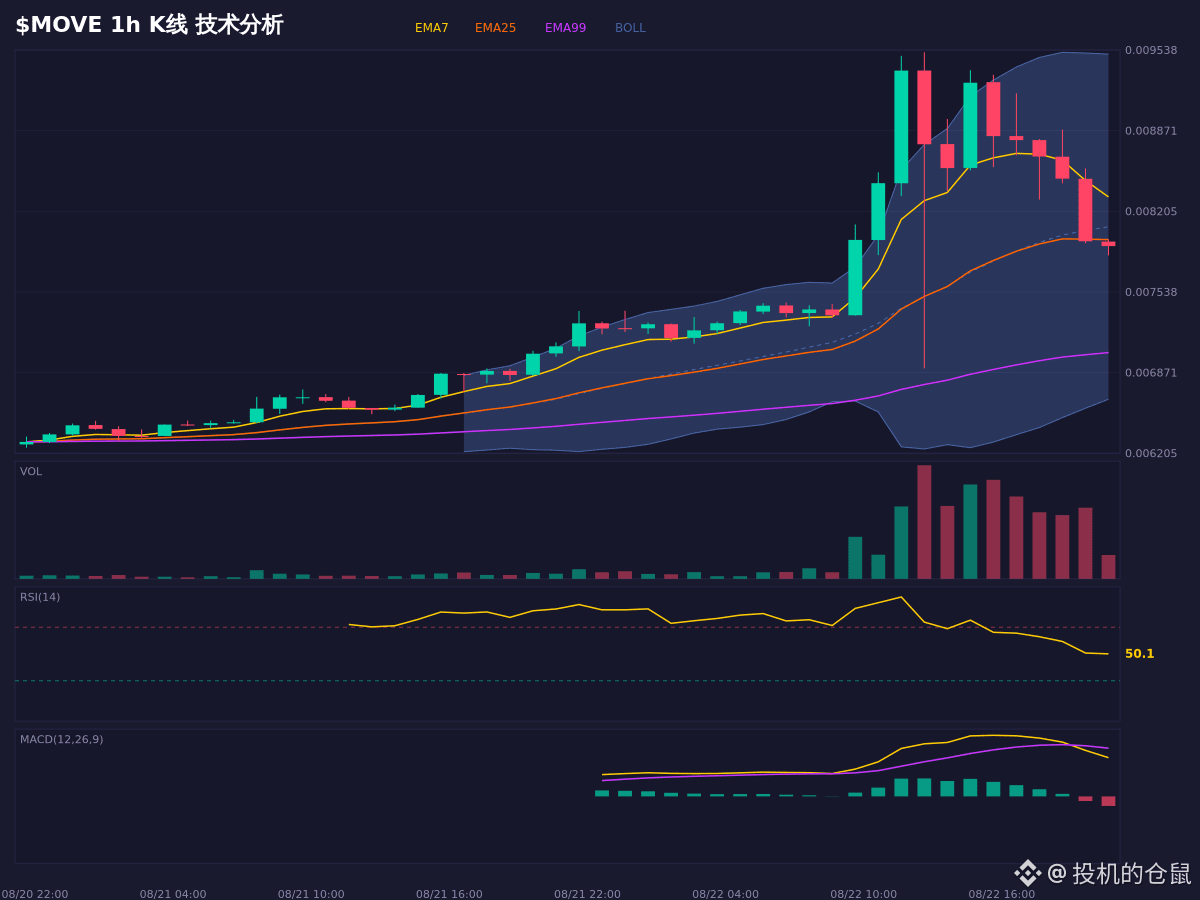Viewport: 1200px width, 900px height.
Task: Toggle the EMA25 legend entry
Action: pos(496,28)
